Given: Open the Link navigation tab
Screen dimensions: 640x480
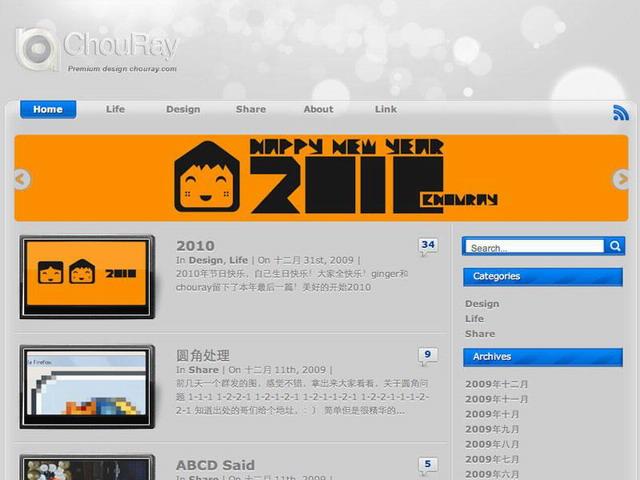Looking at the screenshot, I should click(386, 109).
